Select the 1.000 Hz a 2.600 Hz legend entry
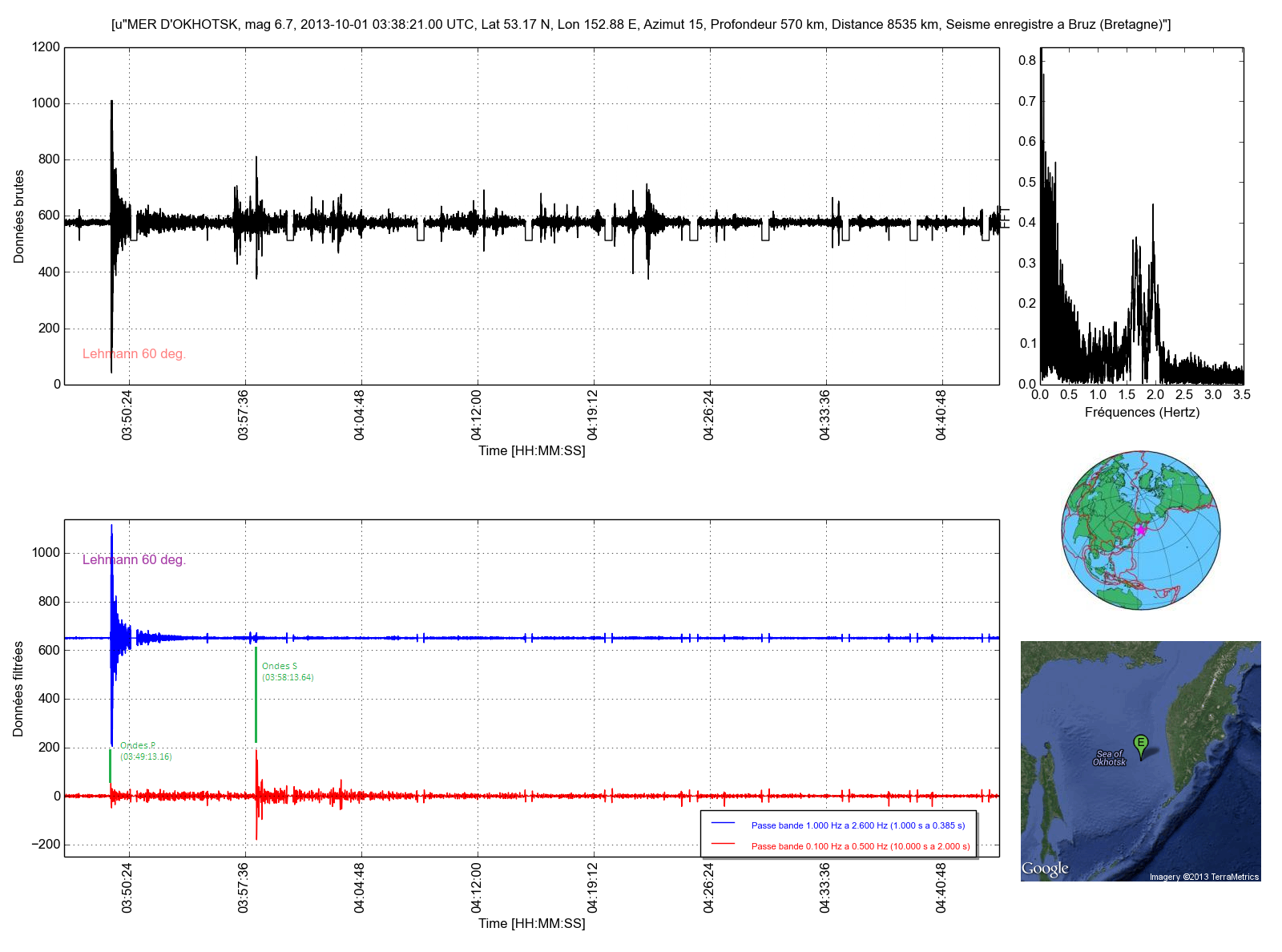The height and width of the screenshot is (952, 1282). click(857, 825)
